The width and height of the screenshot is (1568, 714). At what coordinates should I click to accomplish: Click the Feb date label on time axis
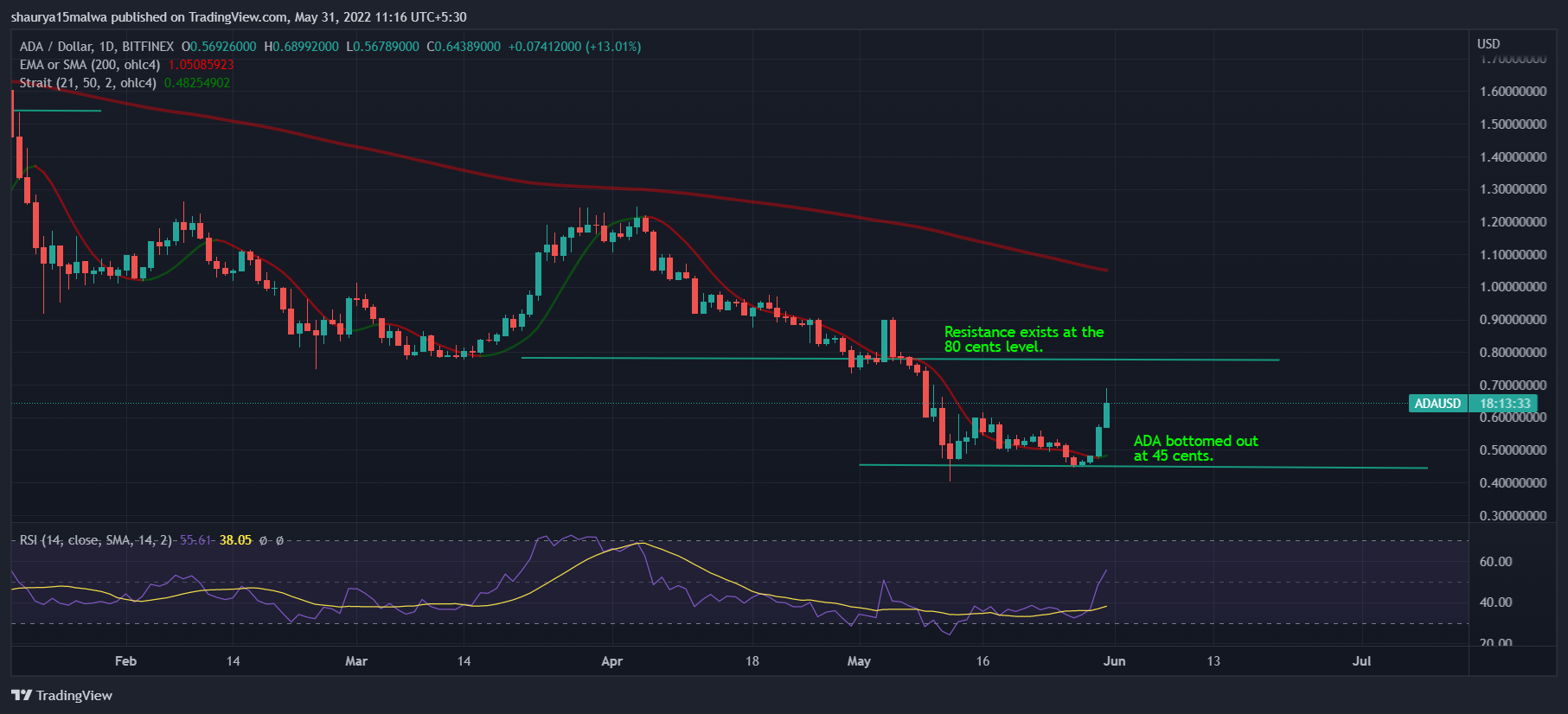coord(125,661)
